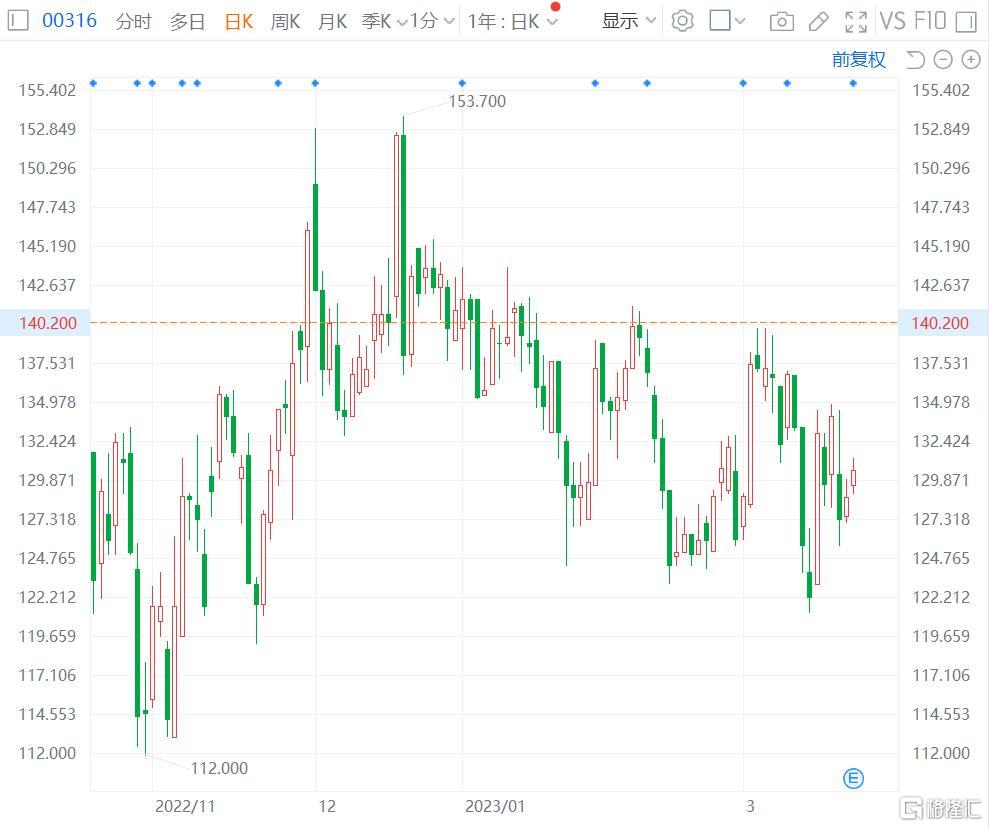This screenshot has width=989, height=828.
Task: Click the tall green candle peaking at 153.700
Action: [x=404, y=245]
